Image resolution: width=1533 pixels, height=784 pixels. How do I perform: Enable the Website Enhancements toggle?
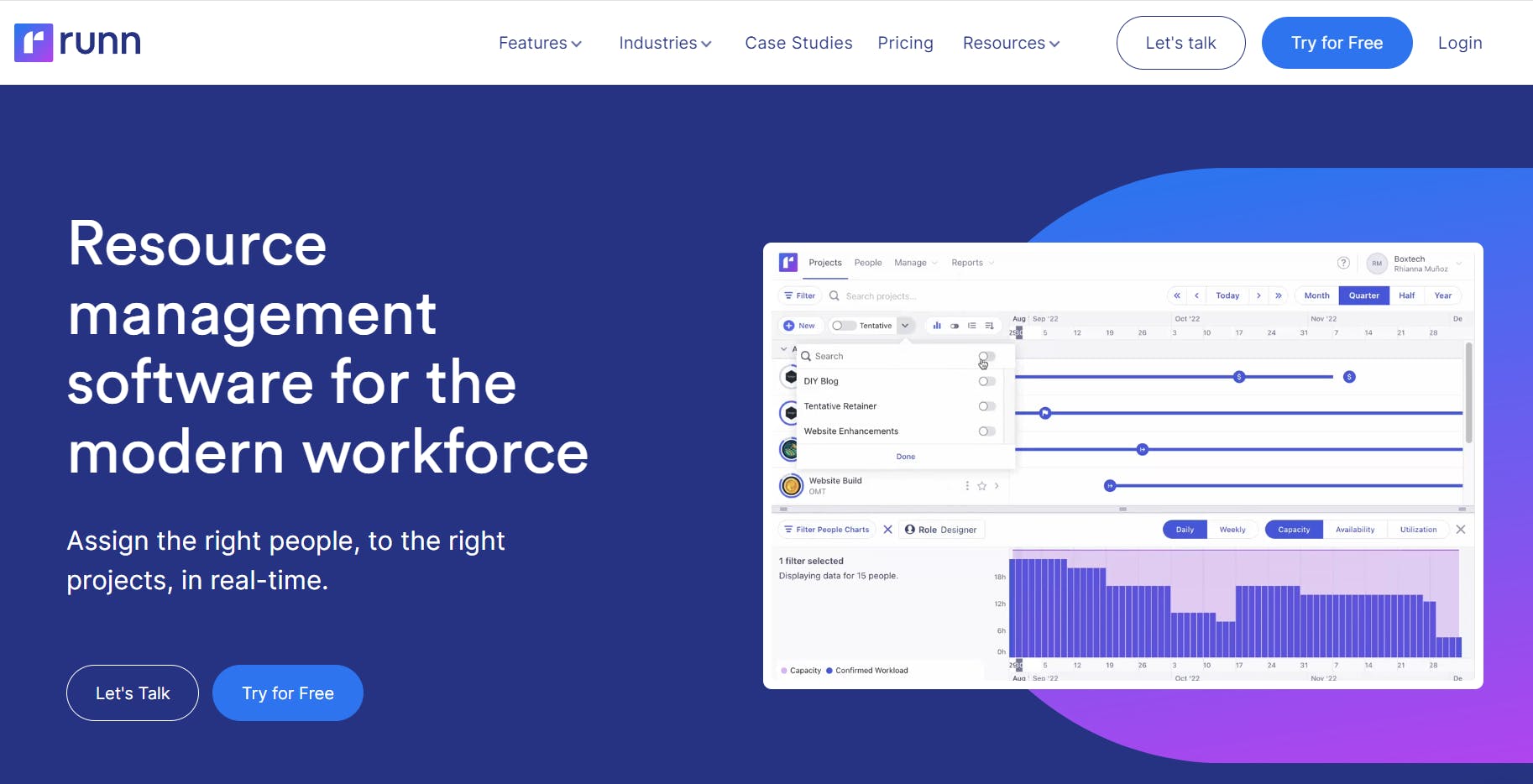(987, 431)
